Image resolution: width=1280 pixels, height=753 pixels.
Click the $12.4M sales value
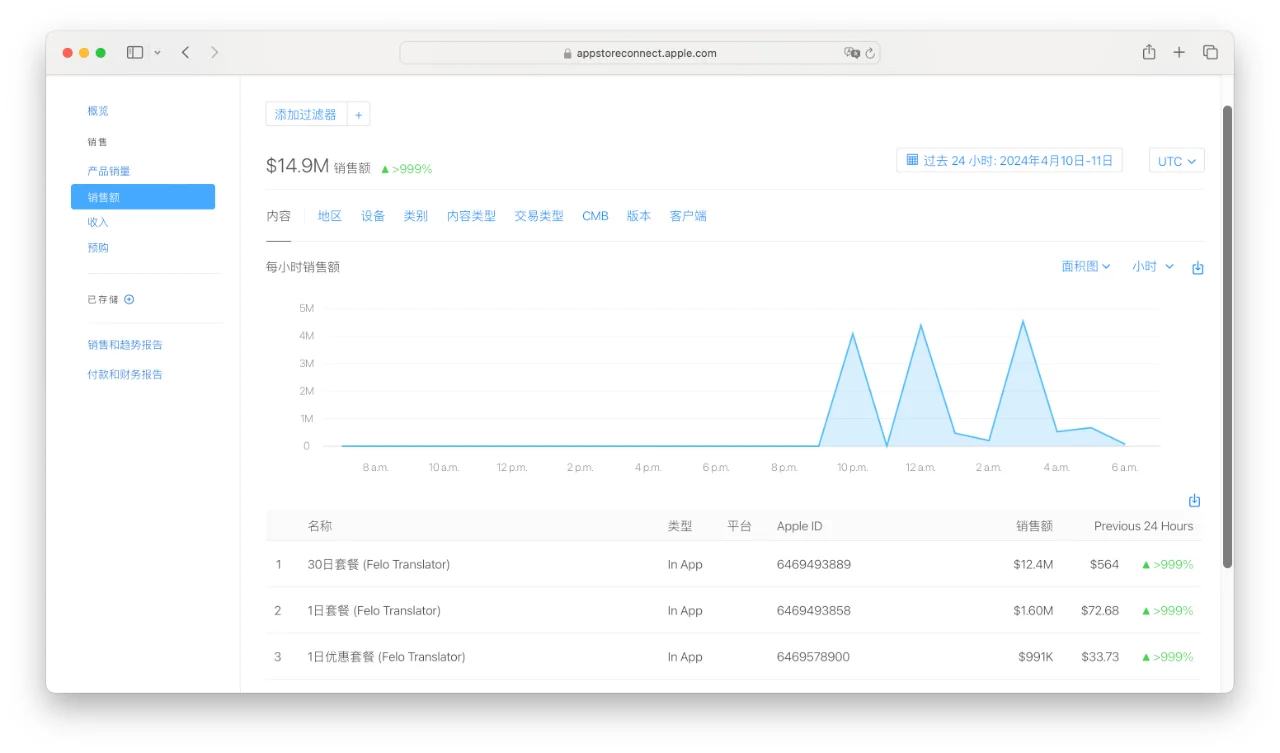(1033, 564)
